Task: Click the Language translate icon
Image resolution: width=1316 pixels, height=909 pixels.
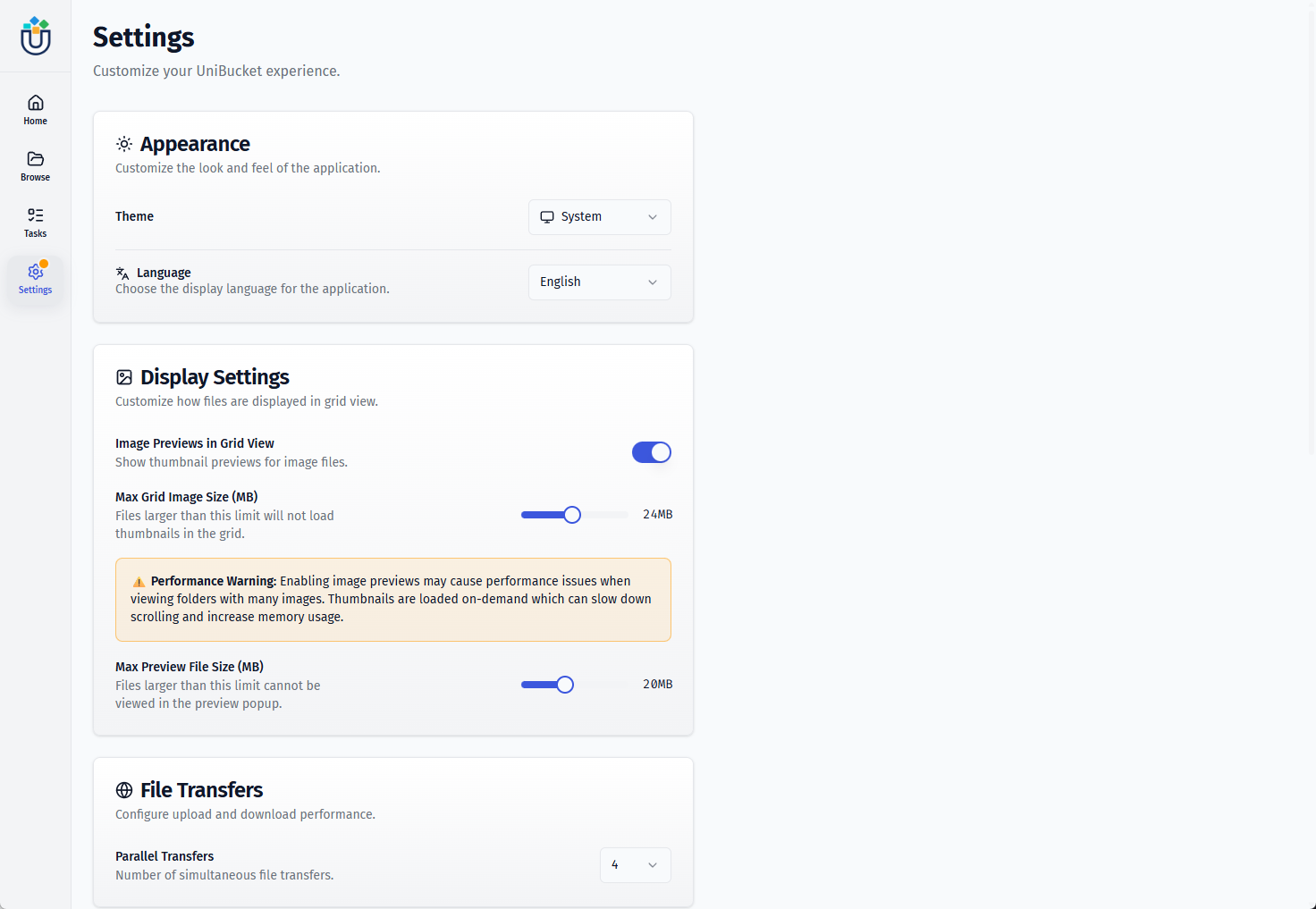Action: 122,274
